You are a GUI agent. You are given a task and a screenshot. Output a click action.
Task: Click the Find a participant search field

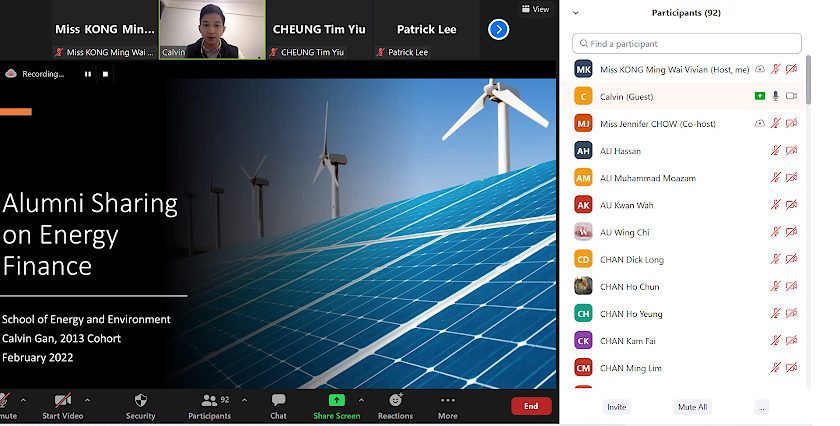click(686, 44)
